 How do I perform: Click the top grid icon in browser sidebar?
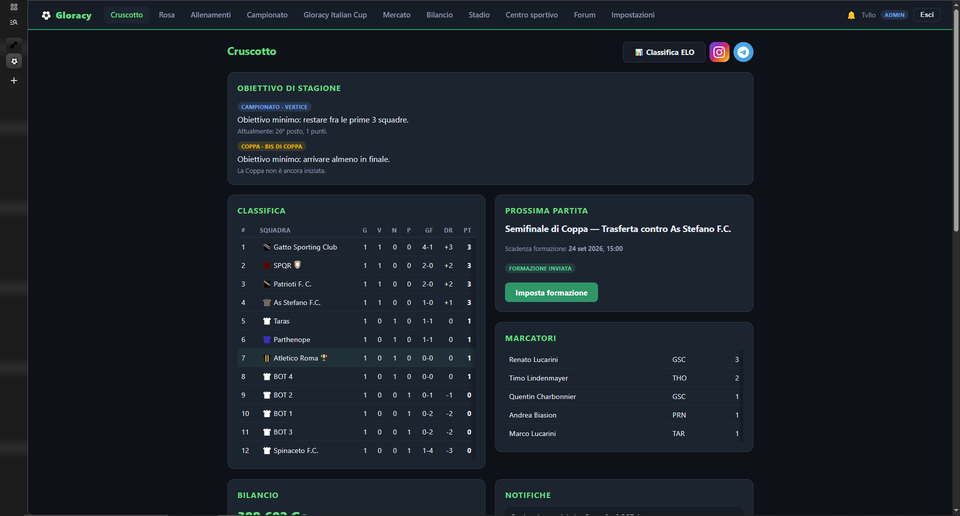(13, 7)
